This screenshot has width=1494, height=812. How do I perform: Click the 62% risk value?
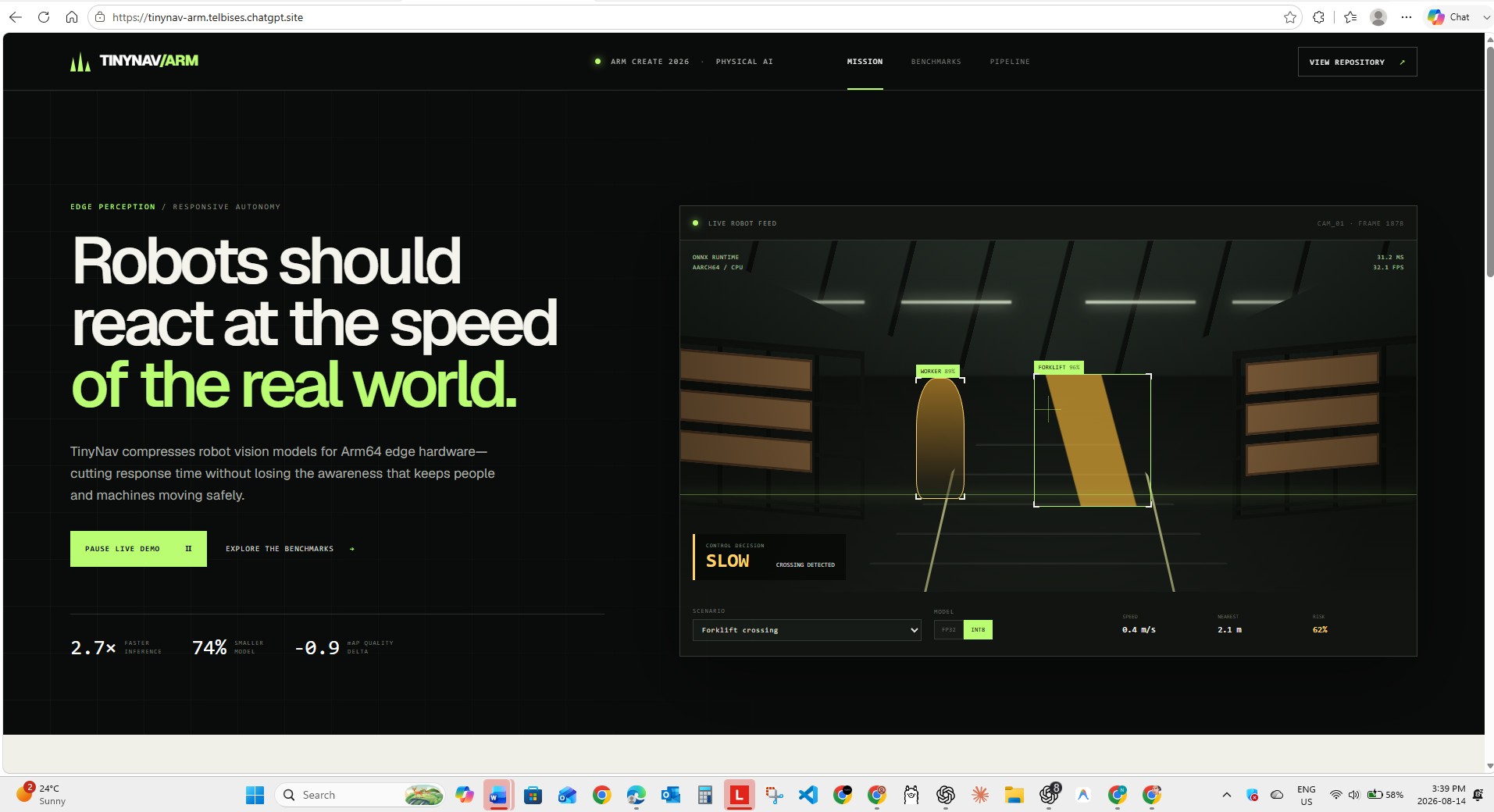[x=1320, y=629]
